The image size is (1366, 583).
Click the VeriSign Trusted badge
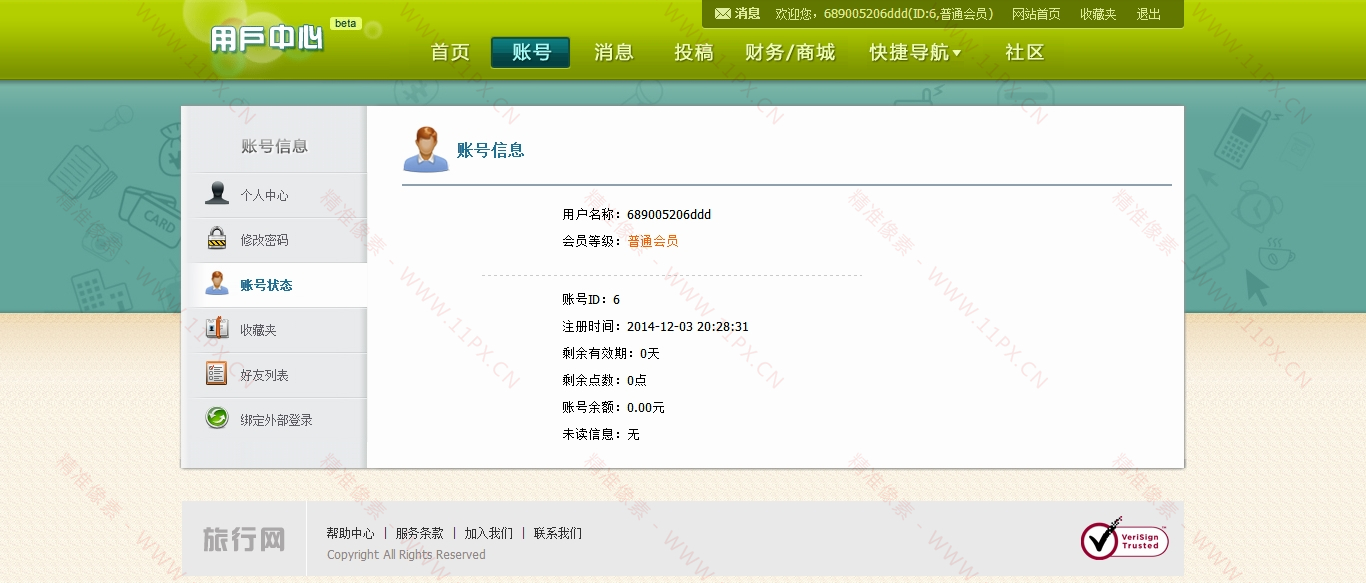tap(1124, 539)
